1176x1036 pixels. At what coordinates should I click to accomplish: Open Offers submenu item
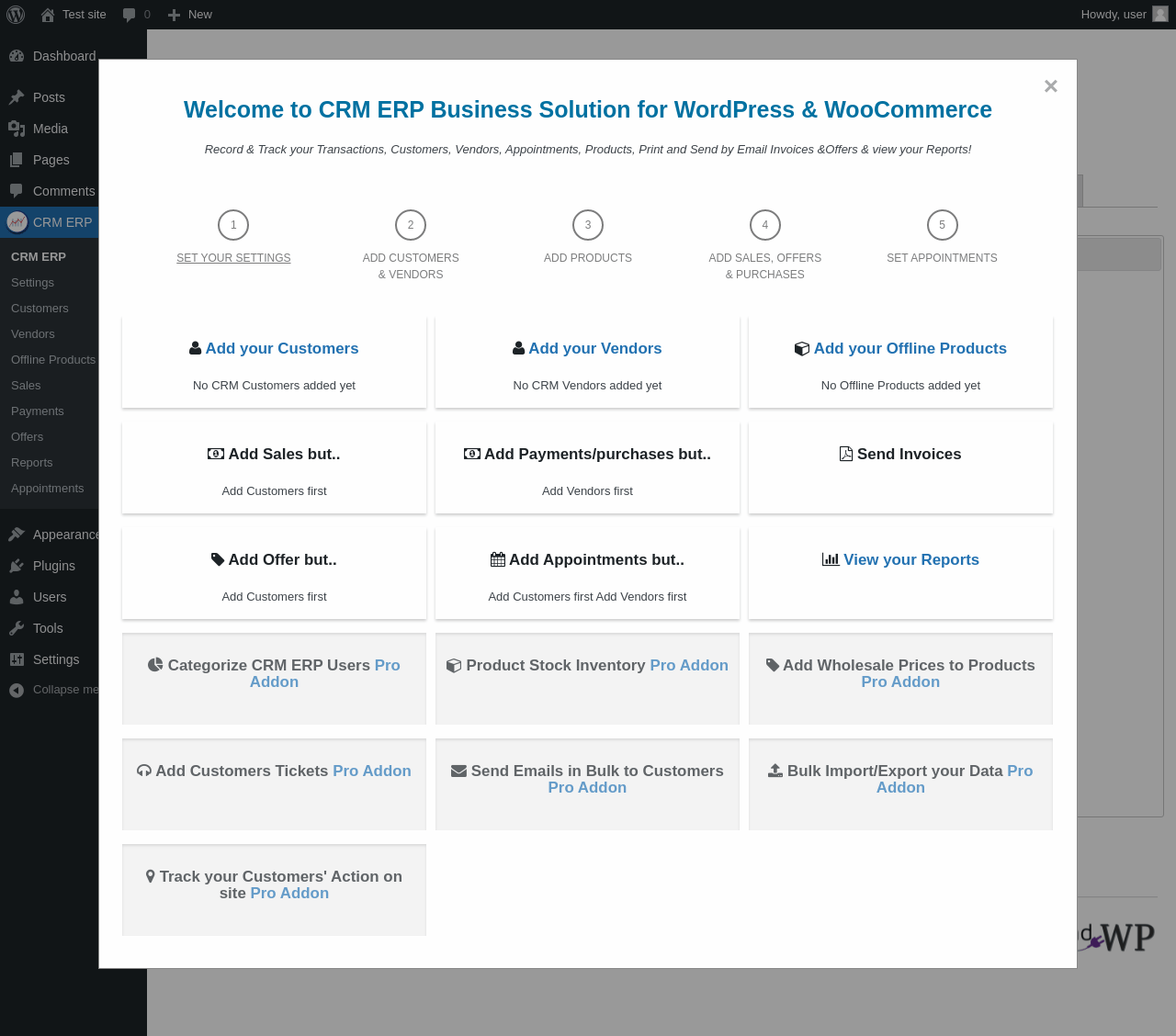(28, 437)
